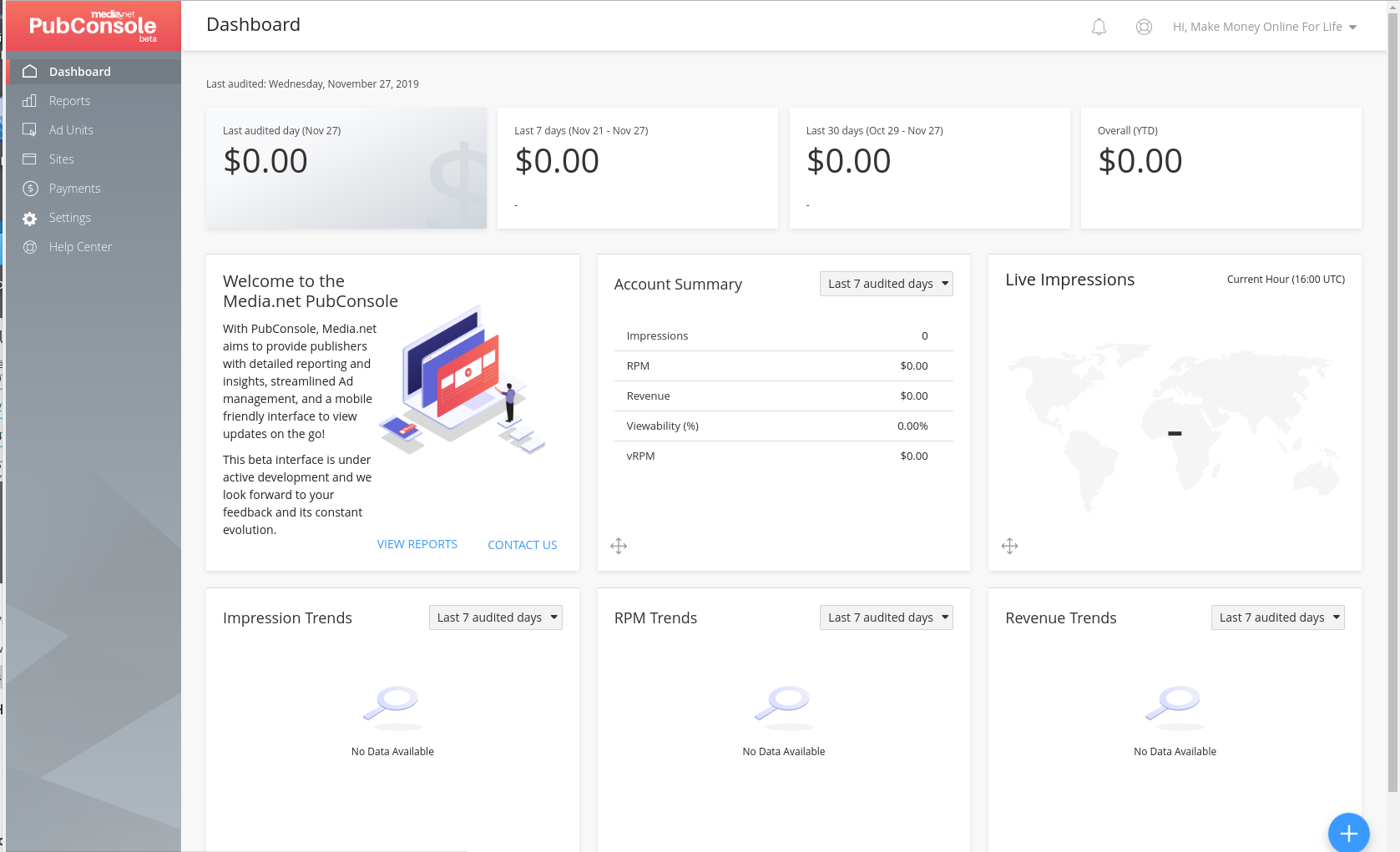This screenshot has width=1400, height=852.
Task: Click the Current Hour (16:00 UTC) label
Action: coord(1286,280)
